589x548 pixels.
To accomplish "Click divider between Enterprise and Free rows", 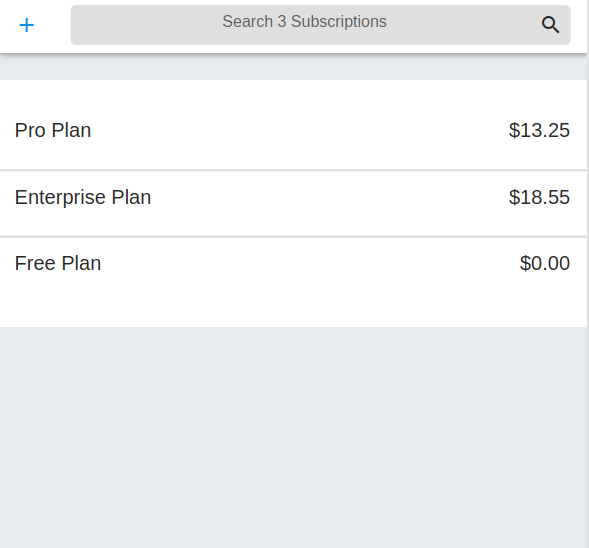I will (293, 237).
